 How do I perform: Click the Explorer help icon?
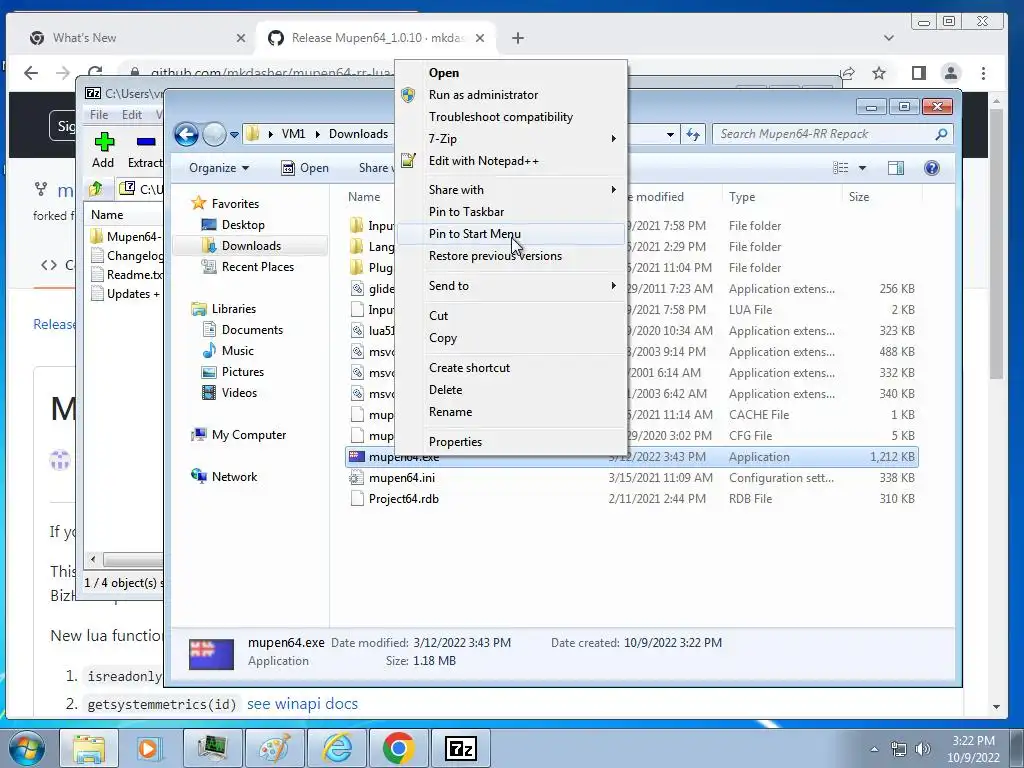(x=932, y=168)
